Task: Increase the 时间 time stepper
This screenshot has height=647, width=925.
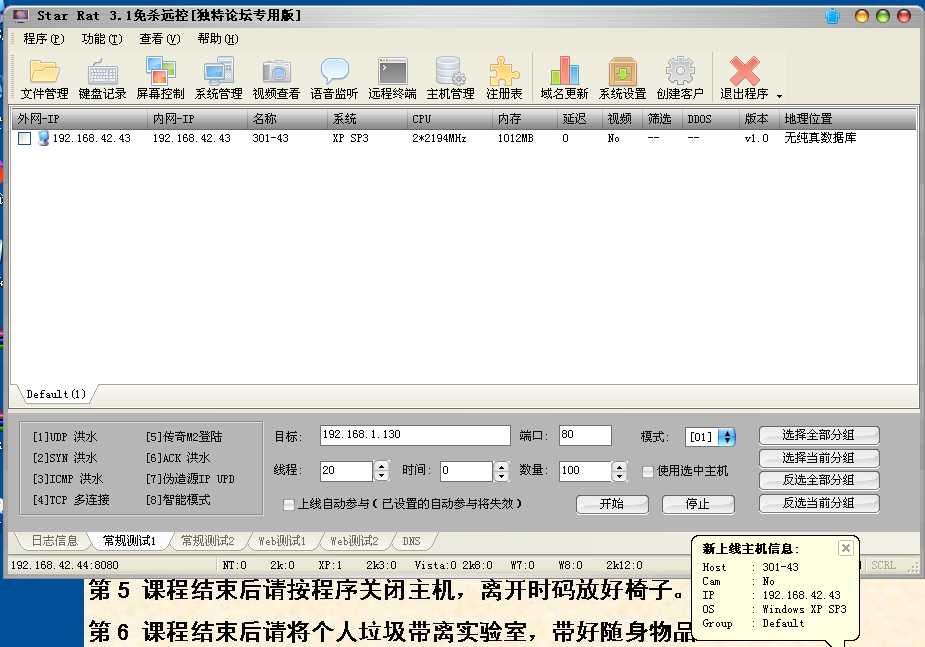Action: [501, 466]
